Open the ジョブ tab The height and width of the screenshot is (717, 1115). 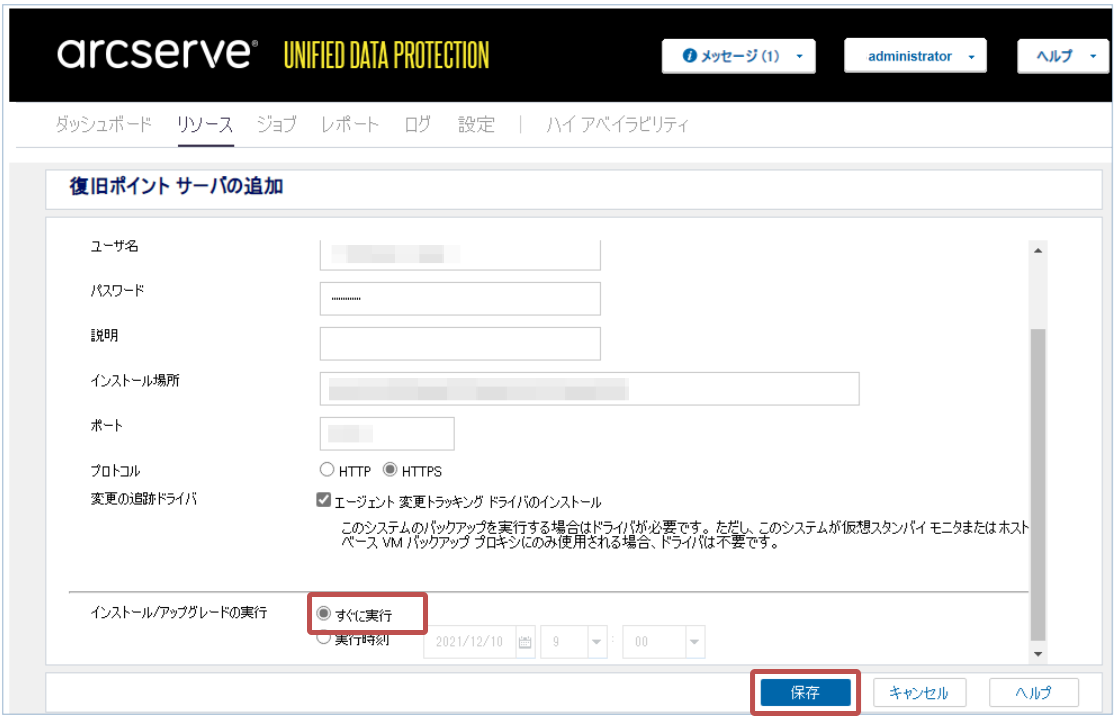pyautogui.click(x=276, y=125)
